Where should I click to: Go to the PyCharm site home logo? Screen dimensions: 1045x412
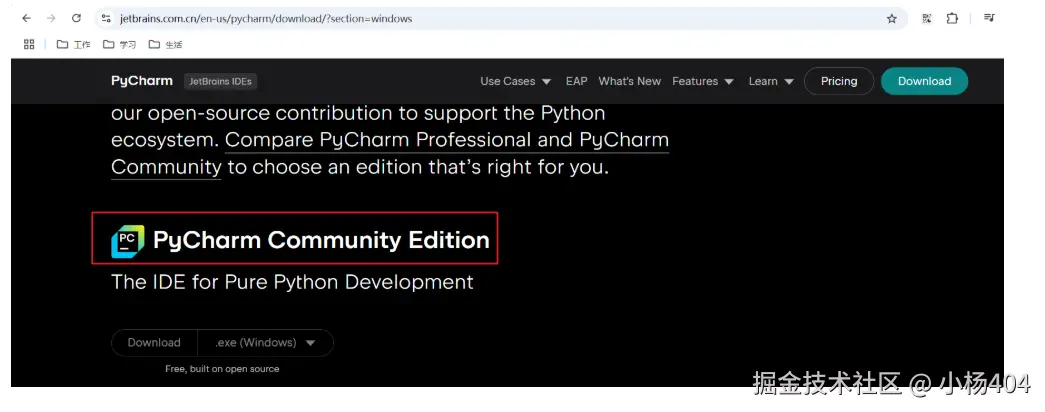click(x=141, y=81)
